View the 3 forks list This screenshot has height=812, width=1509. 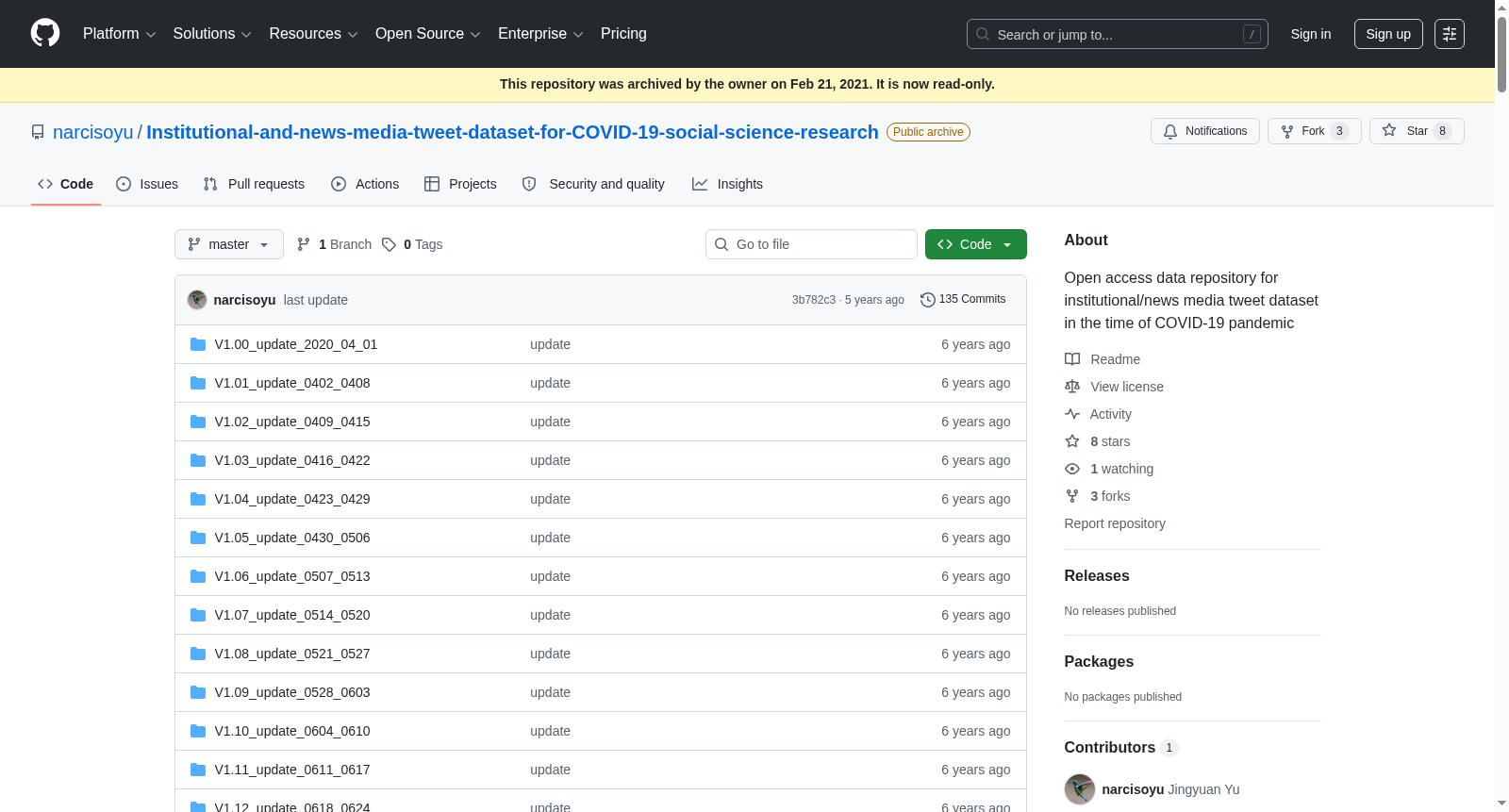1098,496
